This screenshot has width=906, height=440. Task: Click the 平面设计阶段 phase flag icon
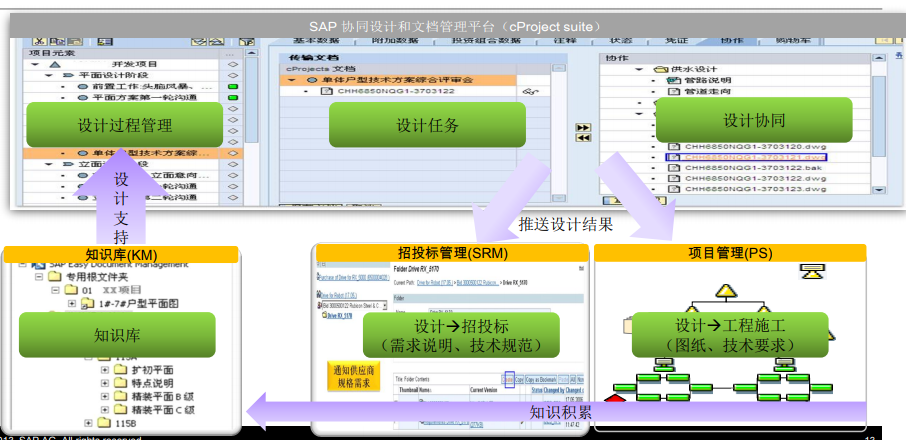pyautogui.click(x=68, y=75)
